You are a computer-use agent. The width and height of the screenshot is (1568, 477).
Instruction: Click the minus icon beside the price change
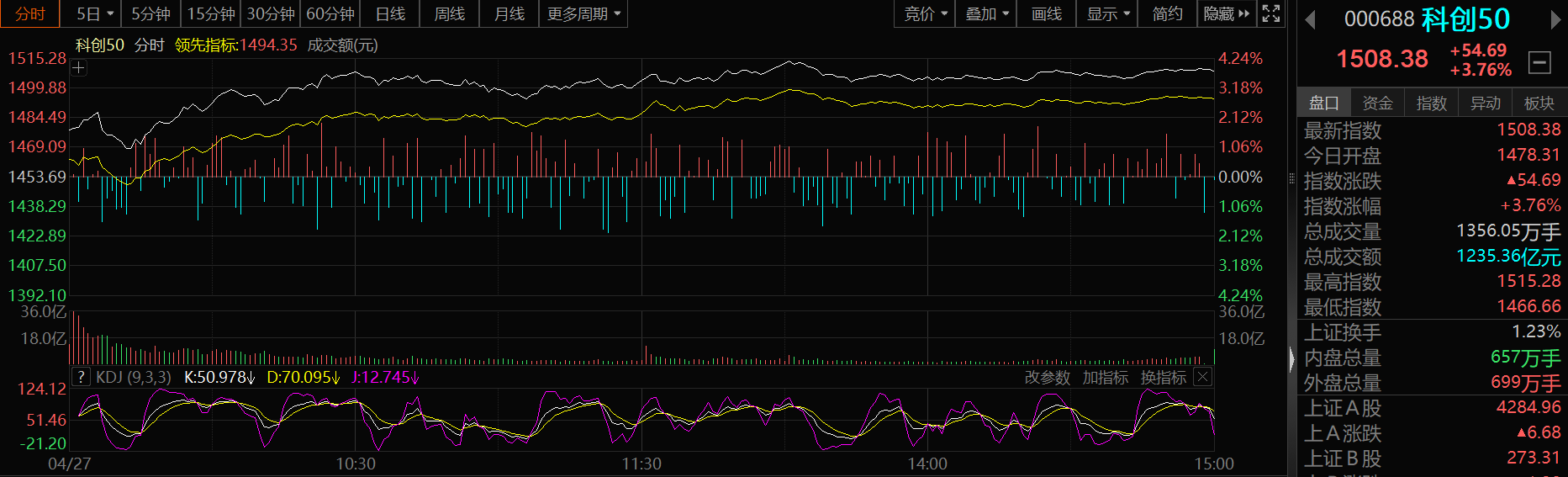[x=1539, y=62]
